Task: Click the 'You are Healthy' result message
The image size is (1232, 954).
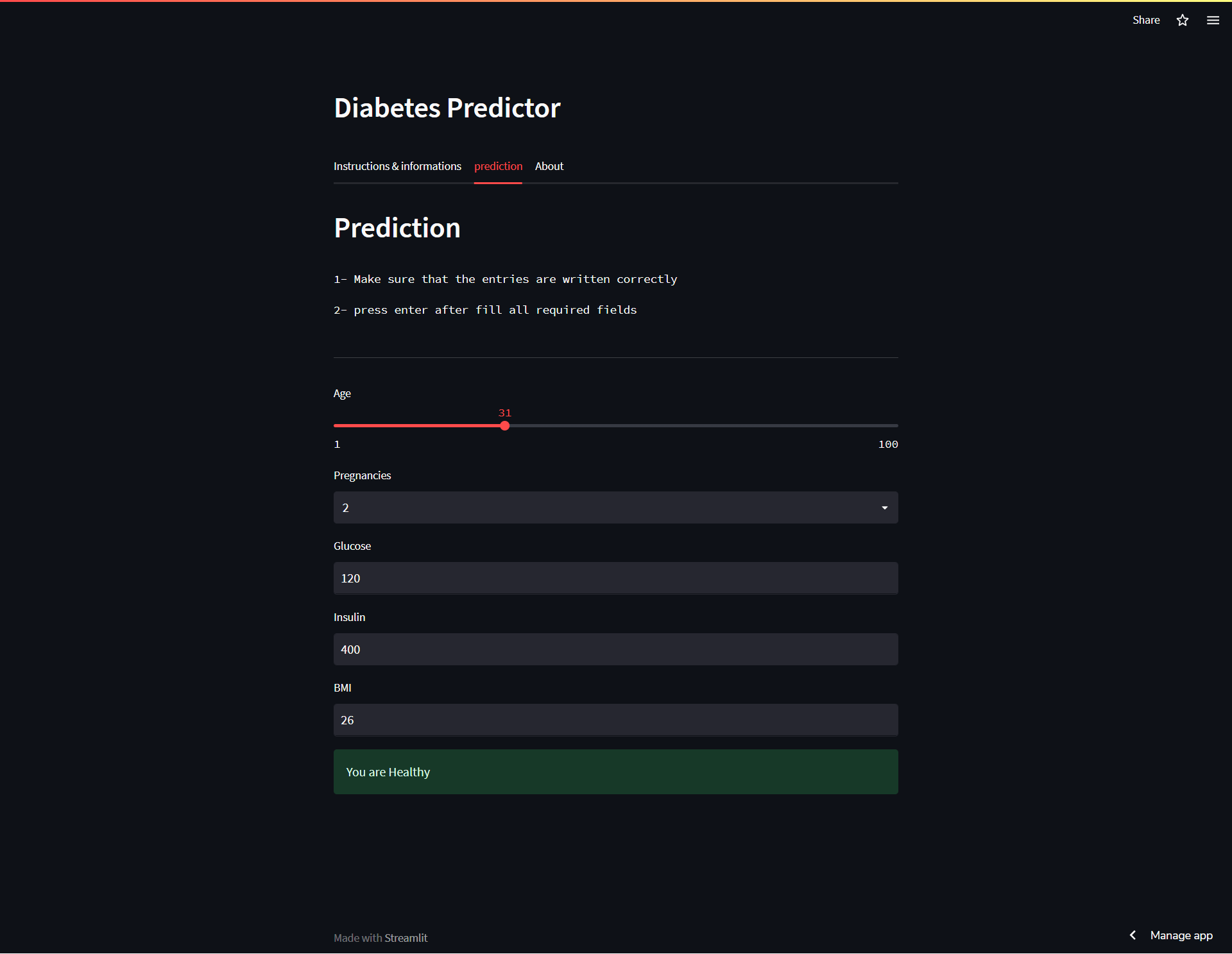Action: 616,772
